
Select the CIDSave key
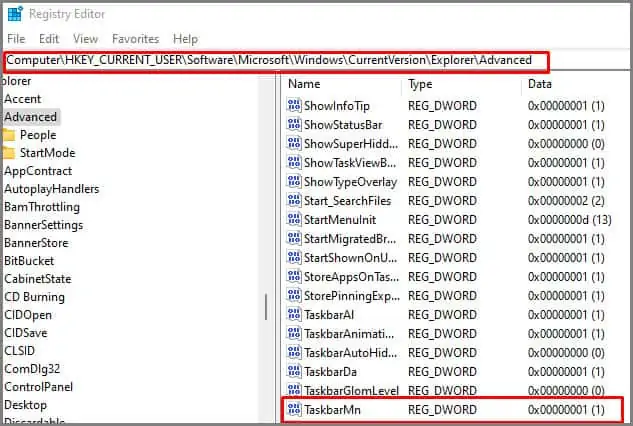26,333
